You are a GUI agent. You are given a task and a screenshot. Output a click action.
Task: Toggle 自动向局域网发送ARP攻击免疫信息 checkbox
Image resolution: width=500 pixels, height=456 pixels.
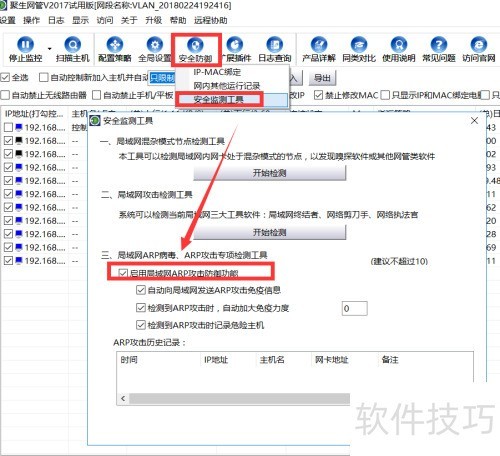tap(141, 290)
